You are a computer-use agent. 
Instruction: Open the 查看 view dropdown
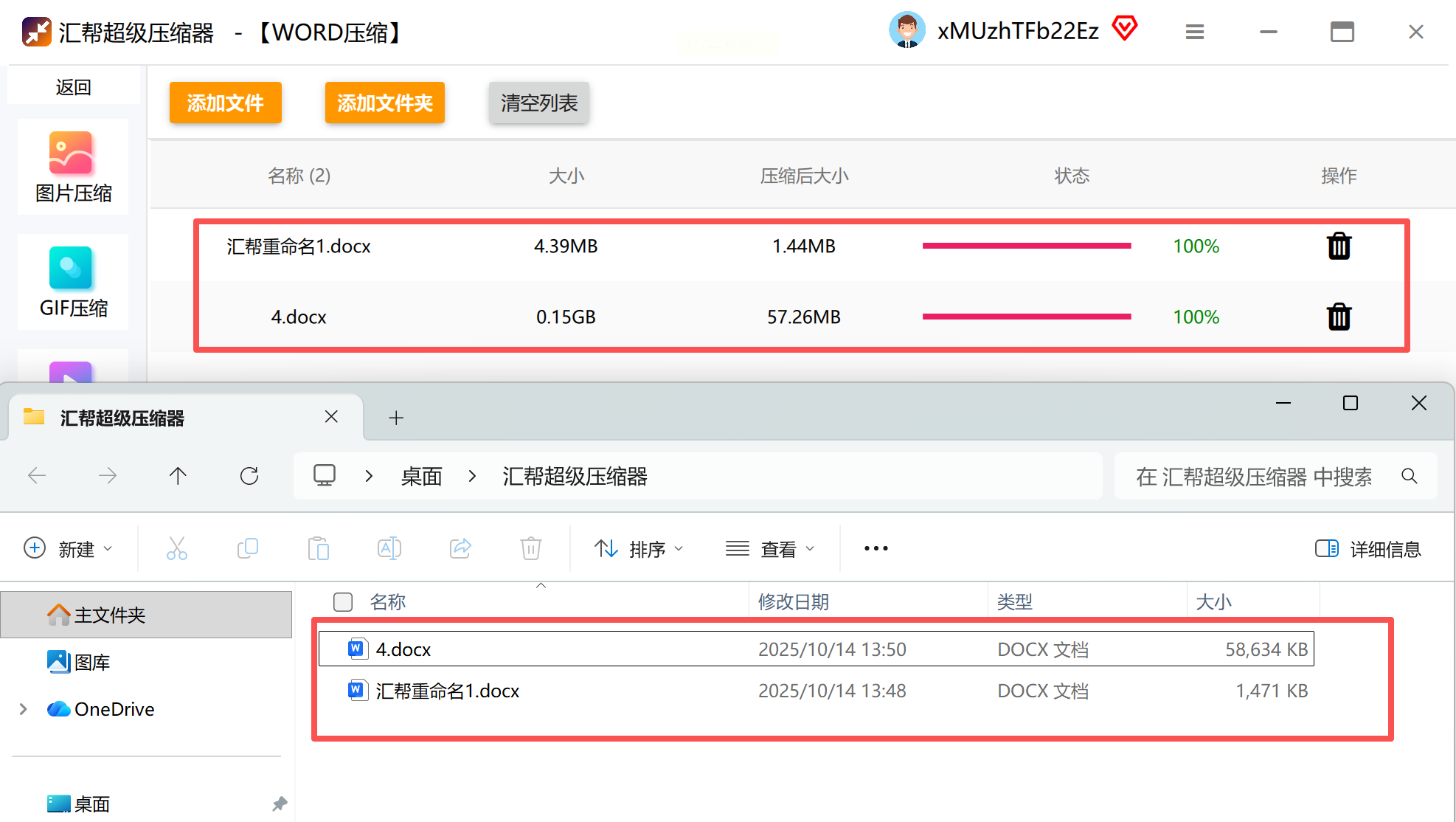[x=770, y=549]
